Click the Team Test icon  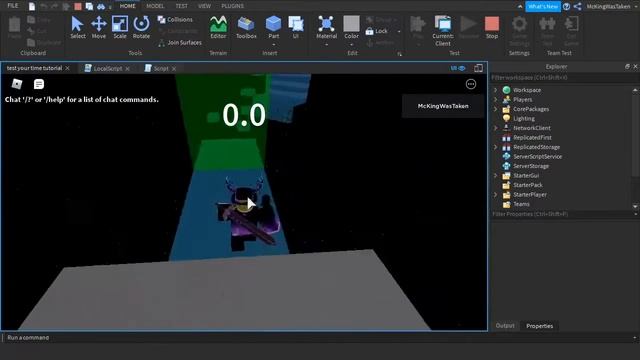pos(547,31)
